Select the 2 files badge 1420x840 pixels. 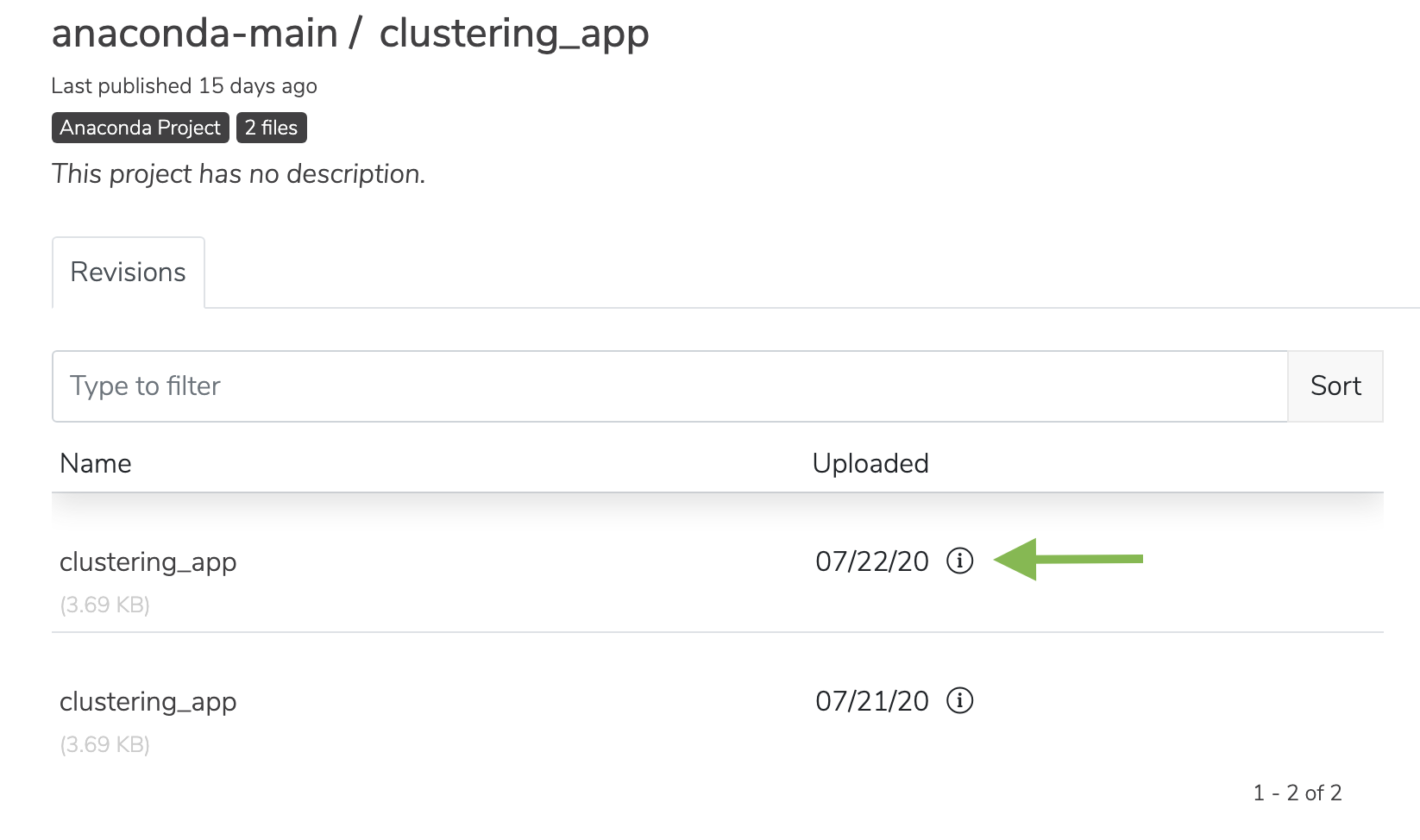pos(271,128)
